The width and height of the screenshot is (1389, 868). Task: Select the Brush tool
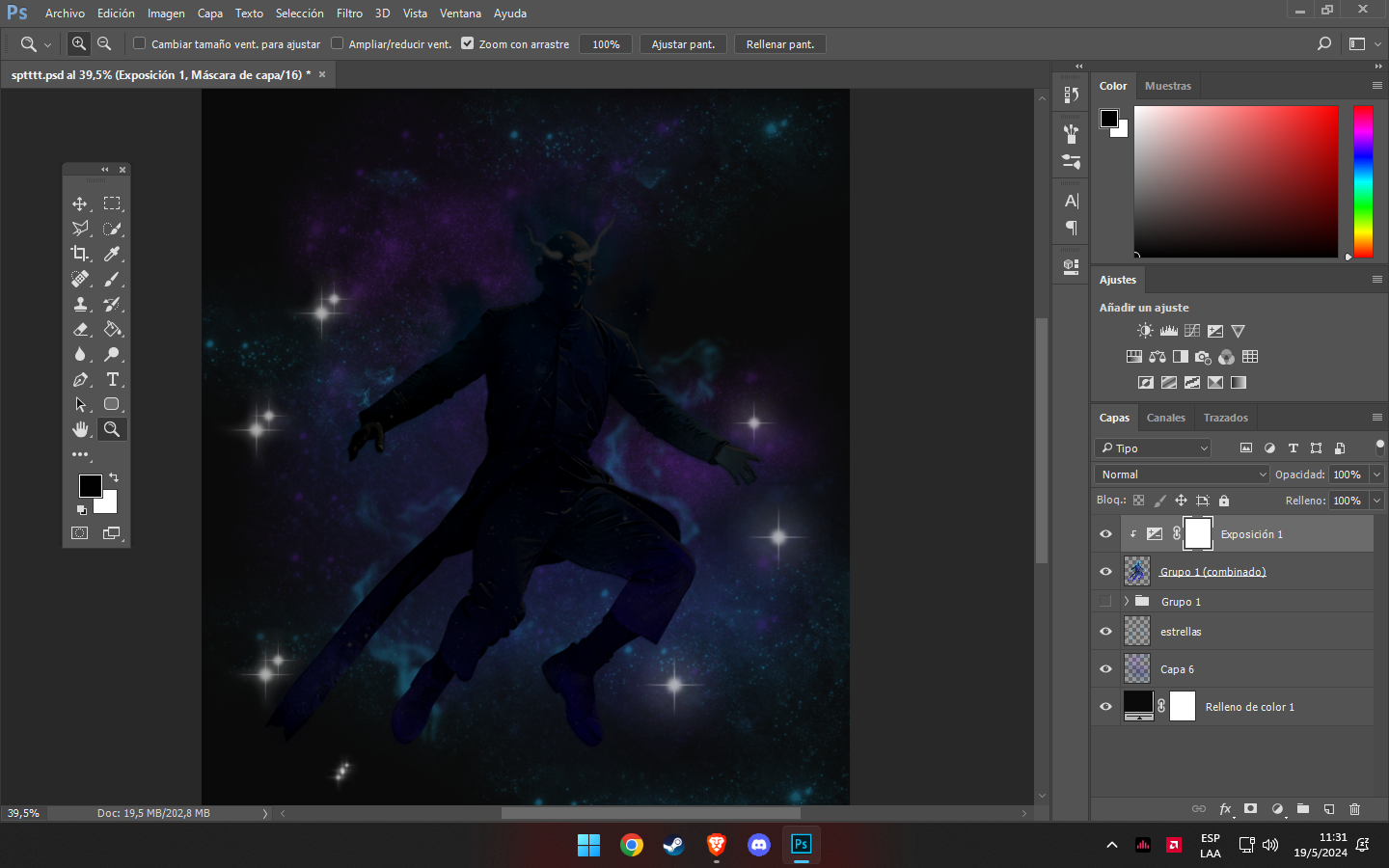112,279
